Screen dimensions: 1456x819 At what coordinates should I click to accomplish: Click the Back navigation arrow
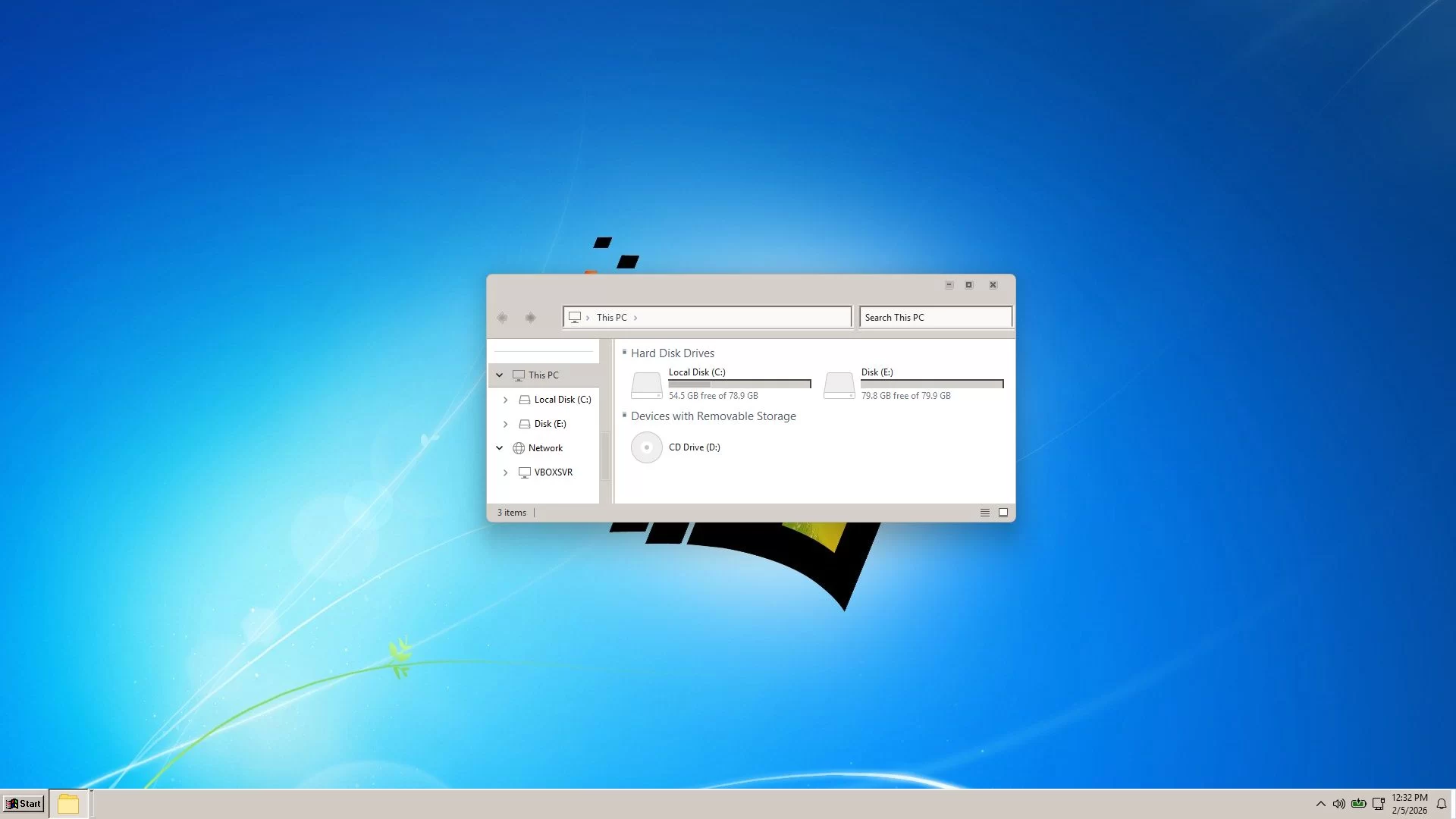point(502,318)
